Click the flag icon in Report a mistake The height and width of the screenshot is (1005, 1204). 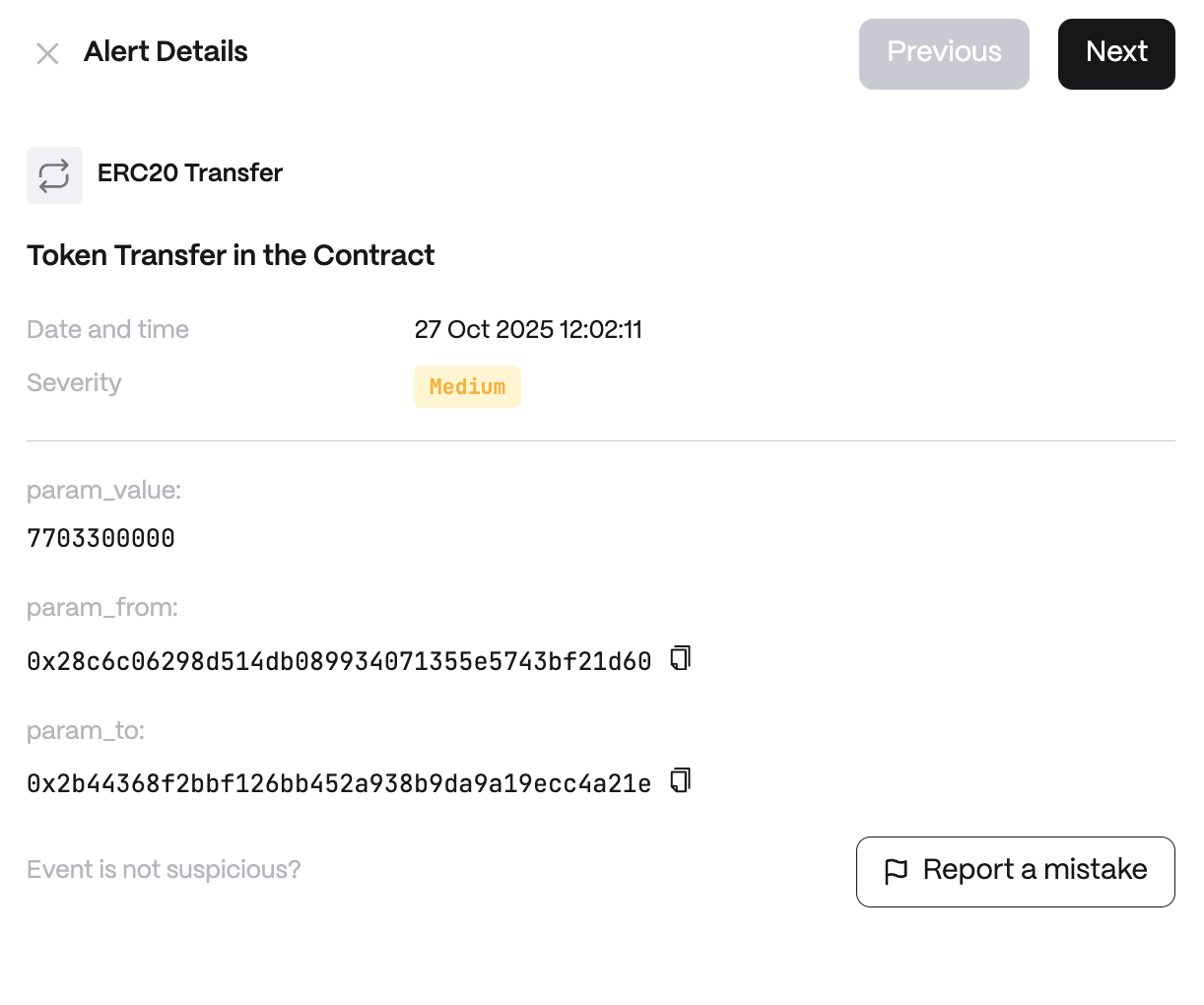[x=896, y=871]
